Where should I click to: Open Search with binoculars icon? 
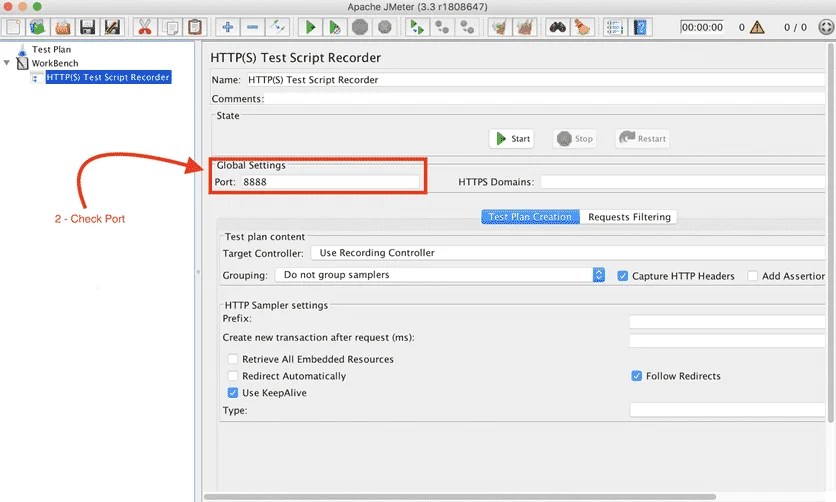click(x=557, y=27)
